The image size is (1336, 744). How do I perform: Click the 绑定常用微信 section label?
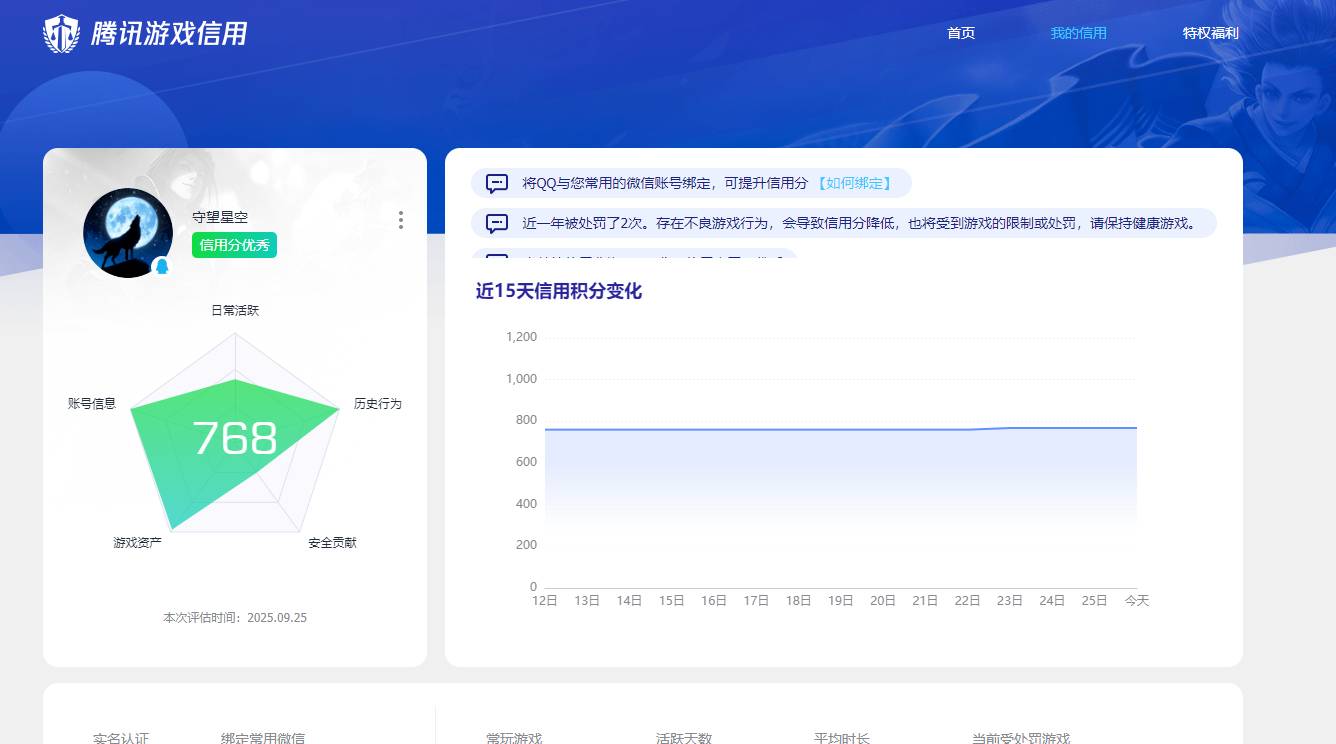point(265,737)
